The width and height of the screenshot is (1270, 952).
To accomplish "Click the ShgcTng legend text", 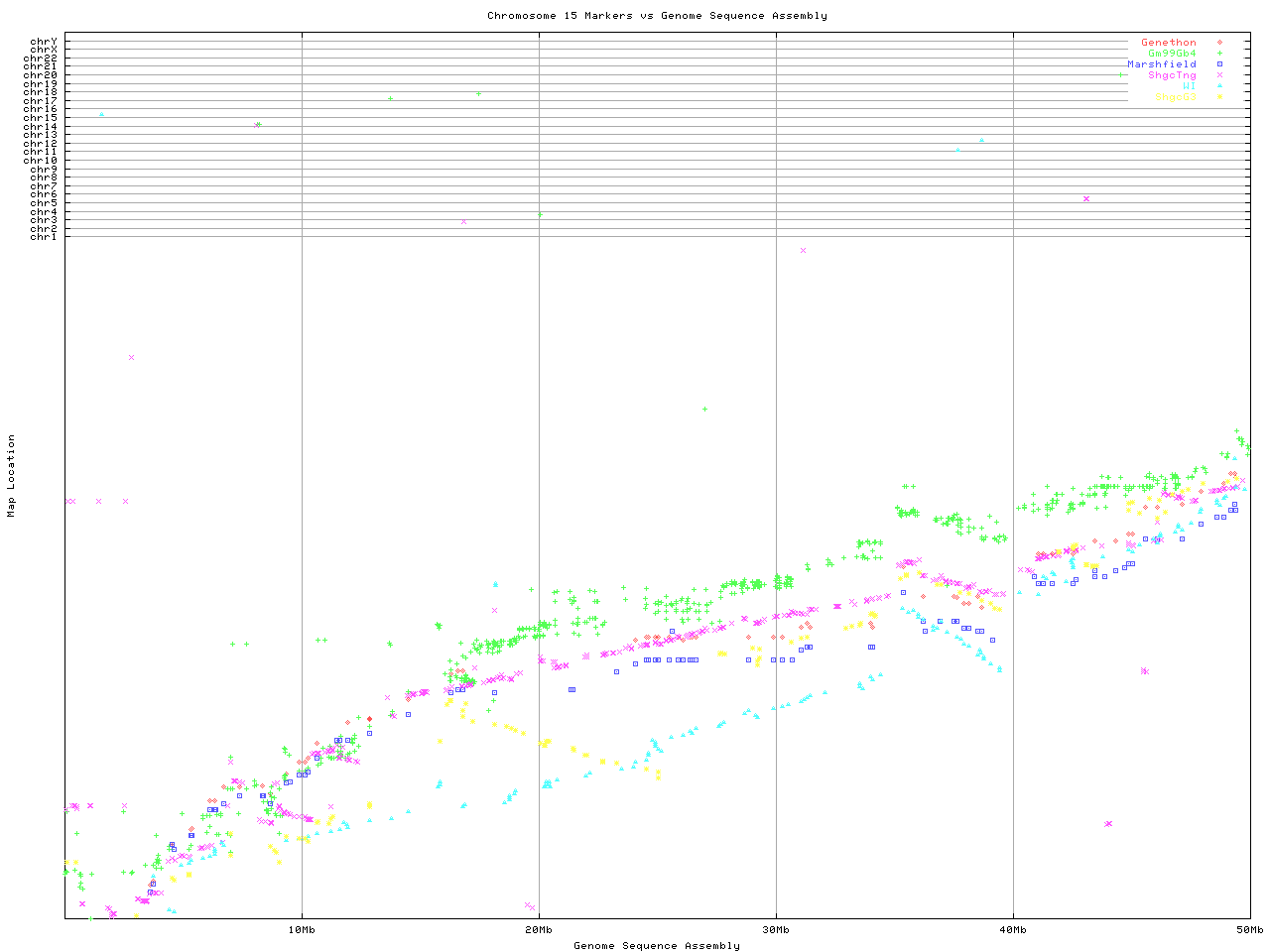I will click(x=1172, y=75).
